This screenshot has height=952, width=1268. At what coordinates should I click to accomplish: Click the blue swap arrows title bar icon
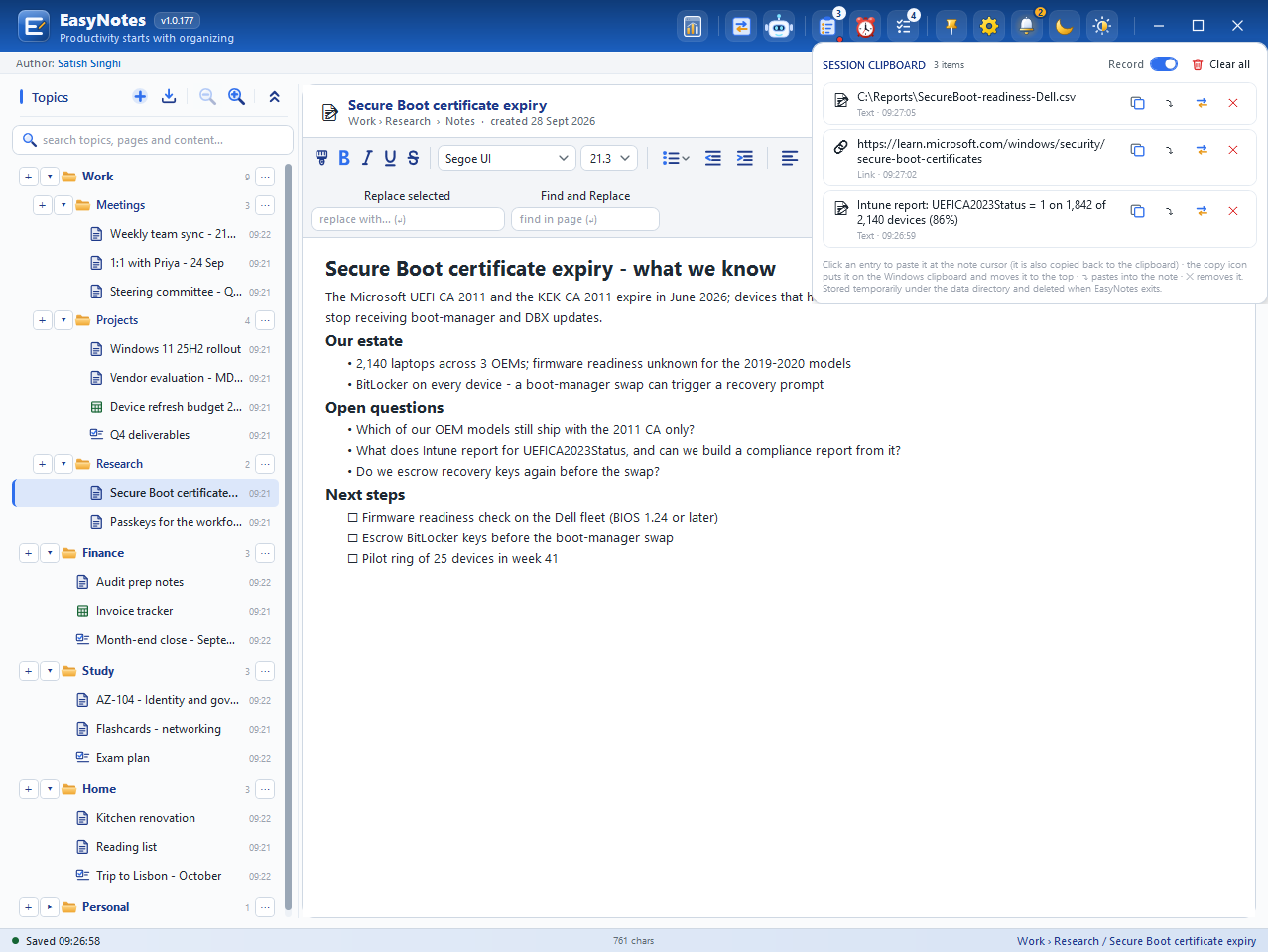pyautogui.click(x=741, y=26)
